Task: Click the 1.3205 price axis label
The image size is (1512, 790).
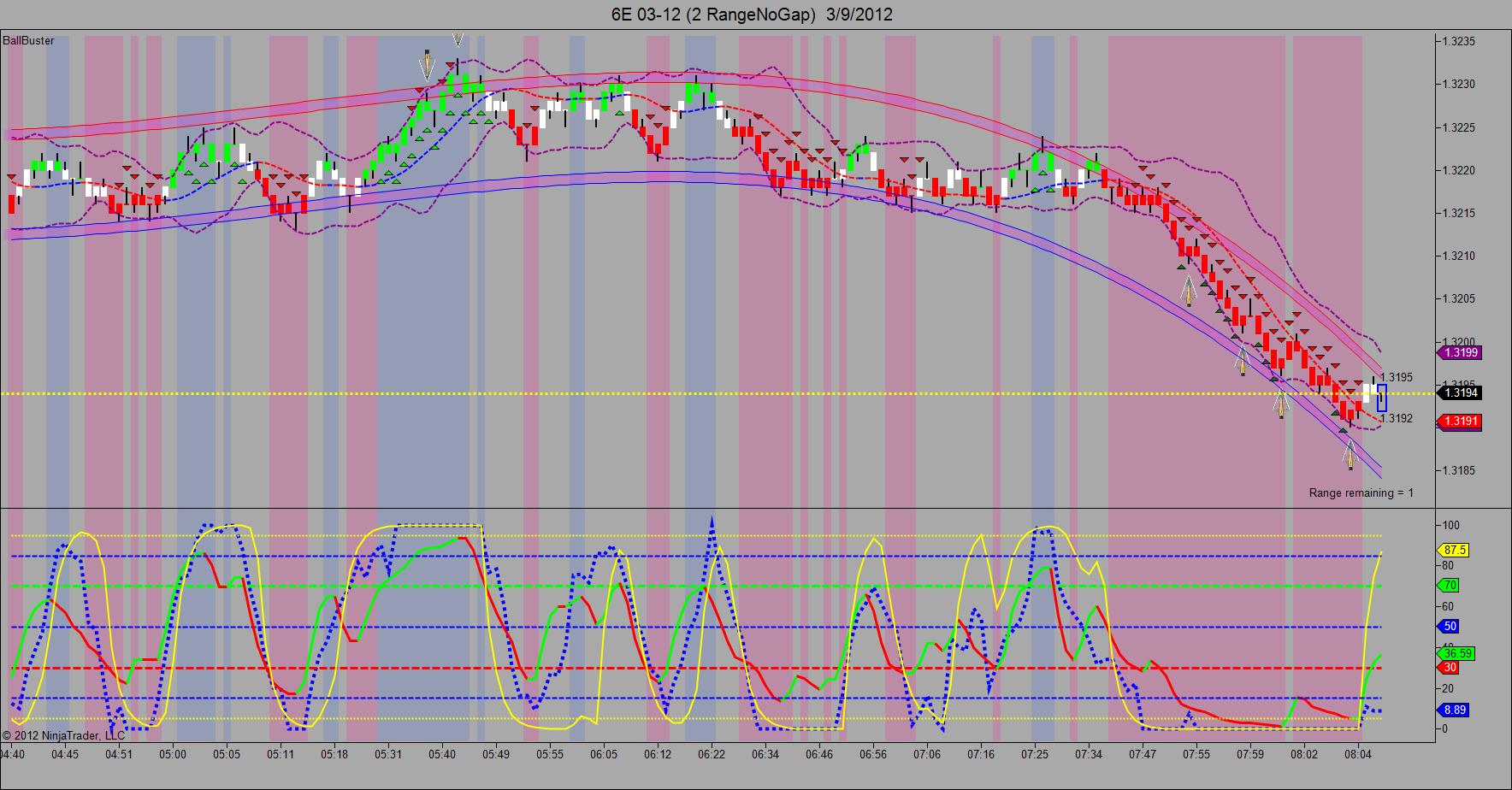Action: coord(1460,298)
